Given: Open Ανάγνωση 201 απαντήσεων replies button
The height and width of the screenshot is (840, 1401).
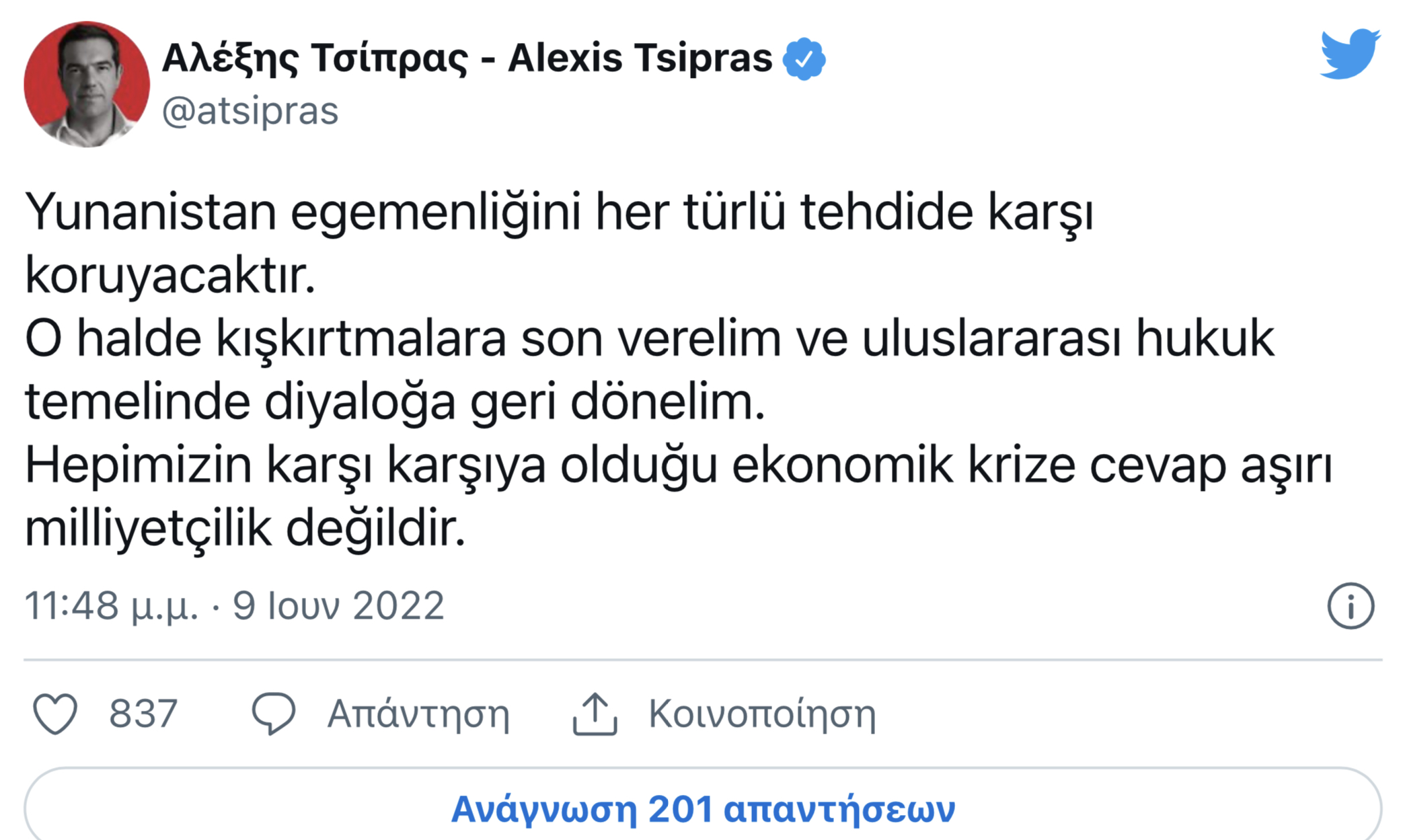Looking at the screenshot, I should coord(703,808).
